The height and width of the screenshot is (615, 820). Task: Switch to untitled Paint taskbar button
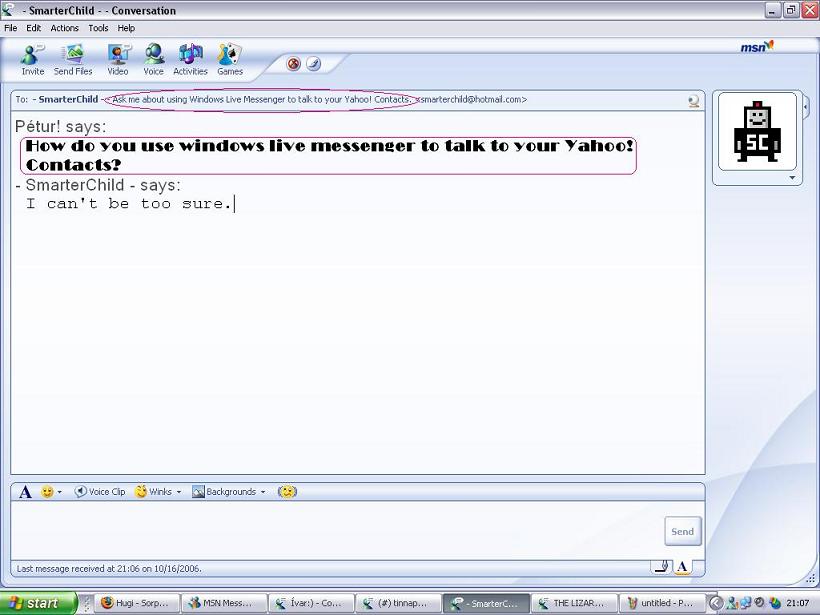click(x=661, y=603)
